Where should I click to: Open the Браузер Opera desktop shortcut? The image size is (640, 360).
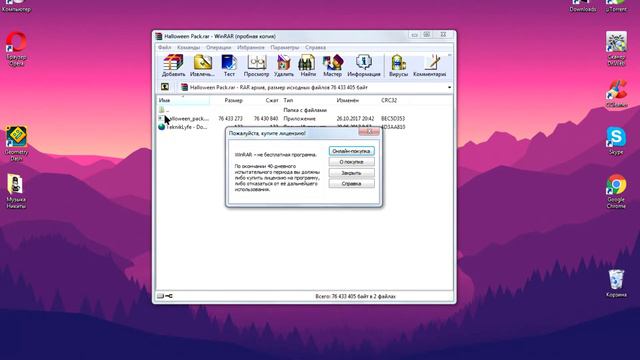16,49
